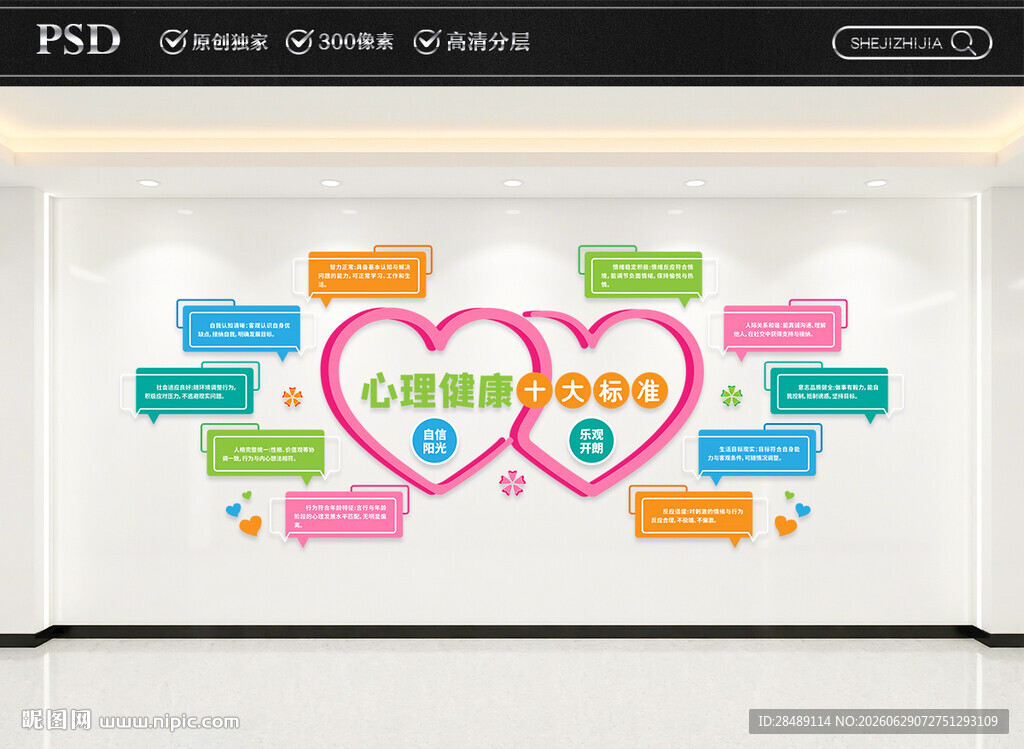The image size is (1024, 749).
Task: Click the blue 自我认知清晰 speech bubble
Action: [x=242, y=330]
